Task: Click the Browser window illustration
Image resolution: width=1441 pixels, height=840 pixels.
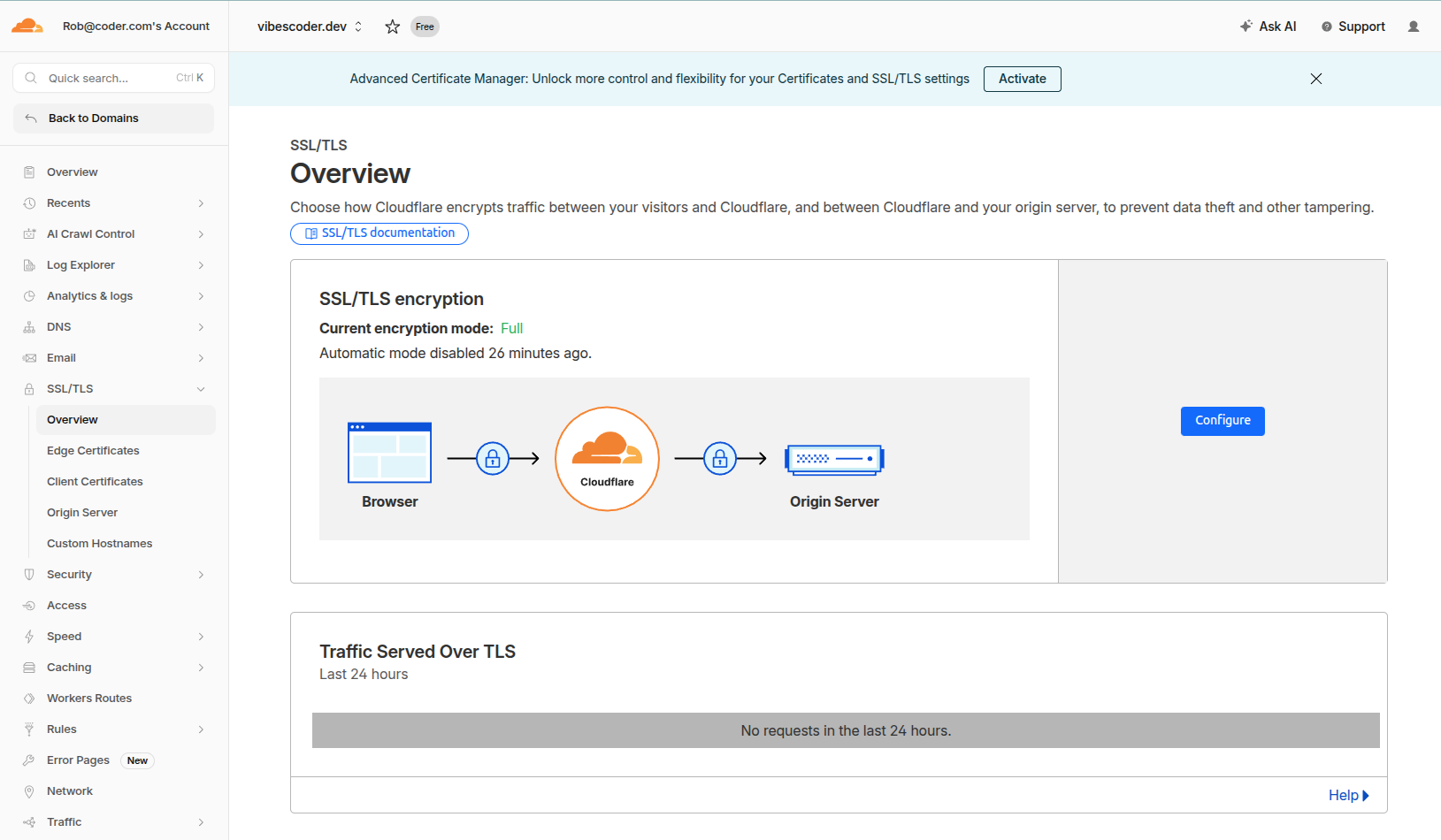Action: 389,452
